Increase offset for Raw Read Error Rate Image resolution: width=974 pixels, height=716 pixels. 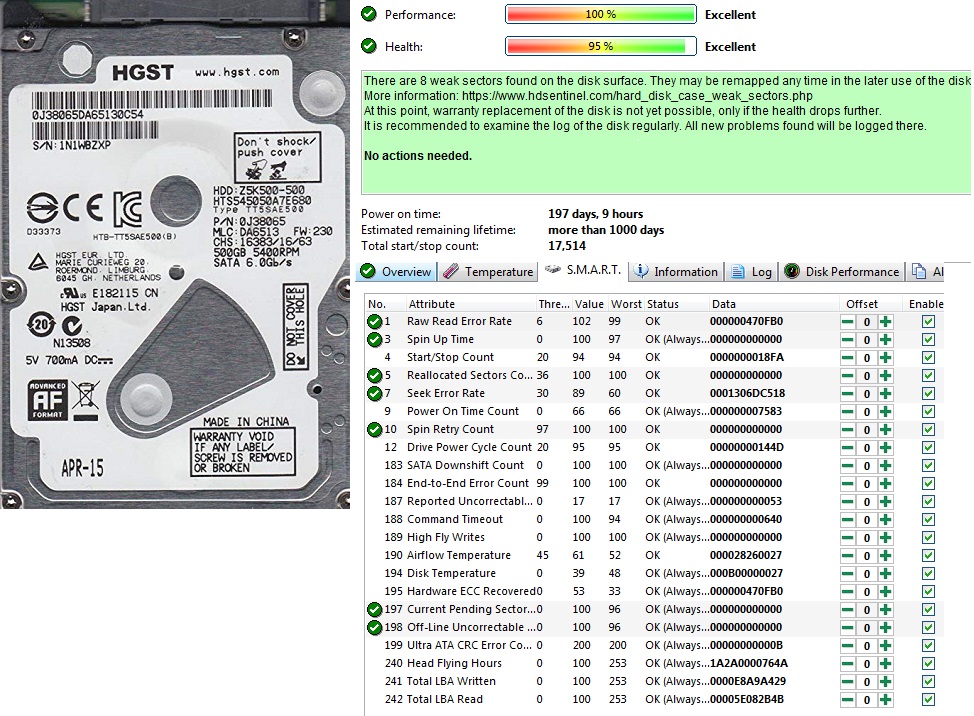click(x=885, y=322)
